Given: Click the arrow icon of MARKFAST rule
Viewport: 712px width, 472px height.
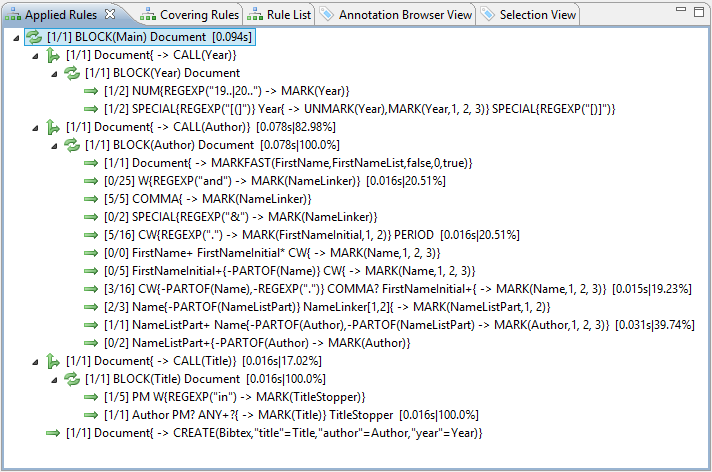Looking at the screenshot, I should [91, 163].
